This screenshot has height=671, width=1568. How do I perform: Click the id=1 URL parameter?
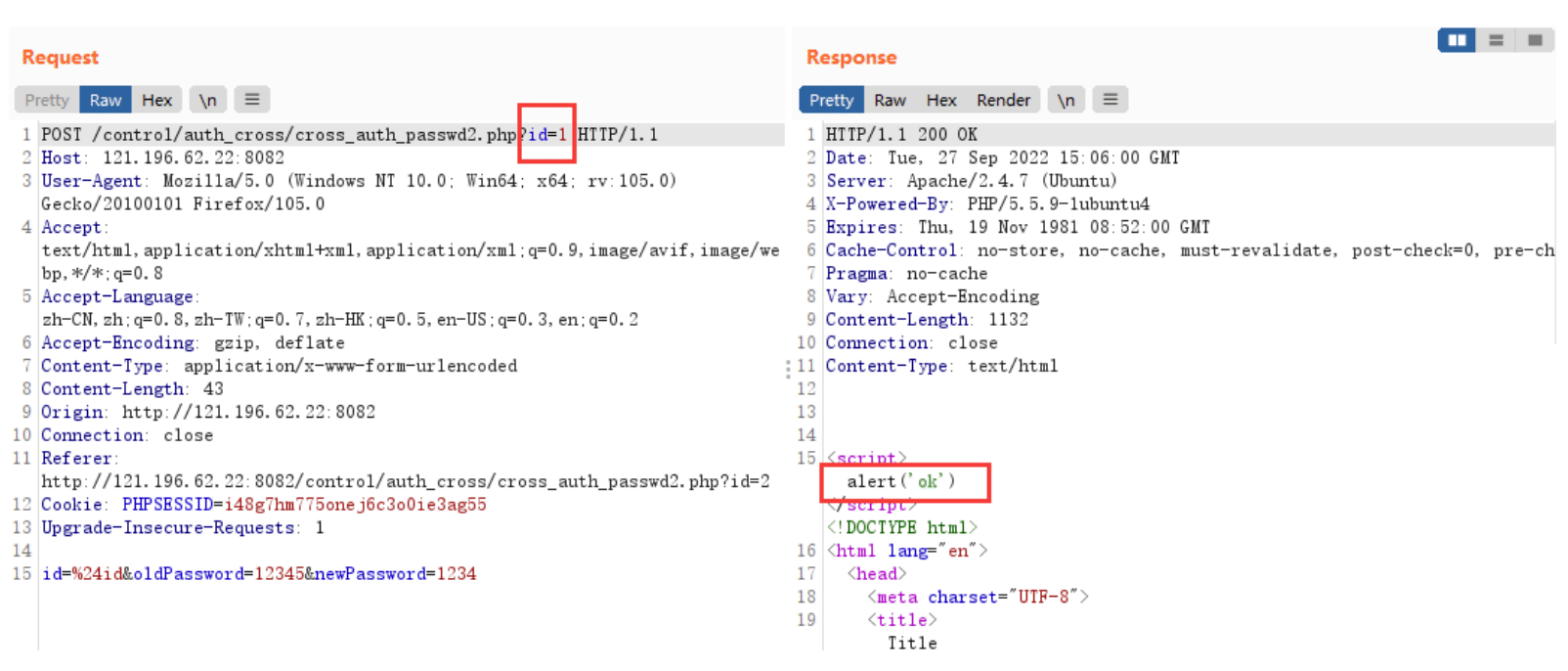547,134
